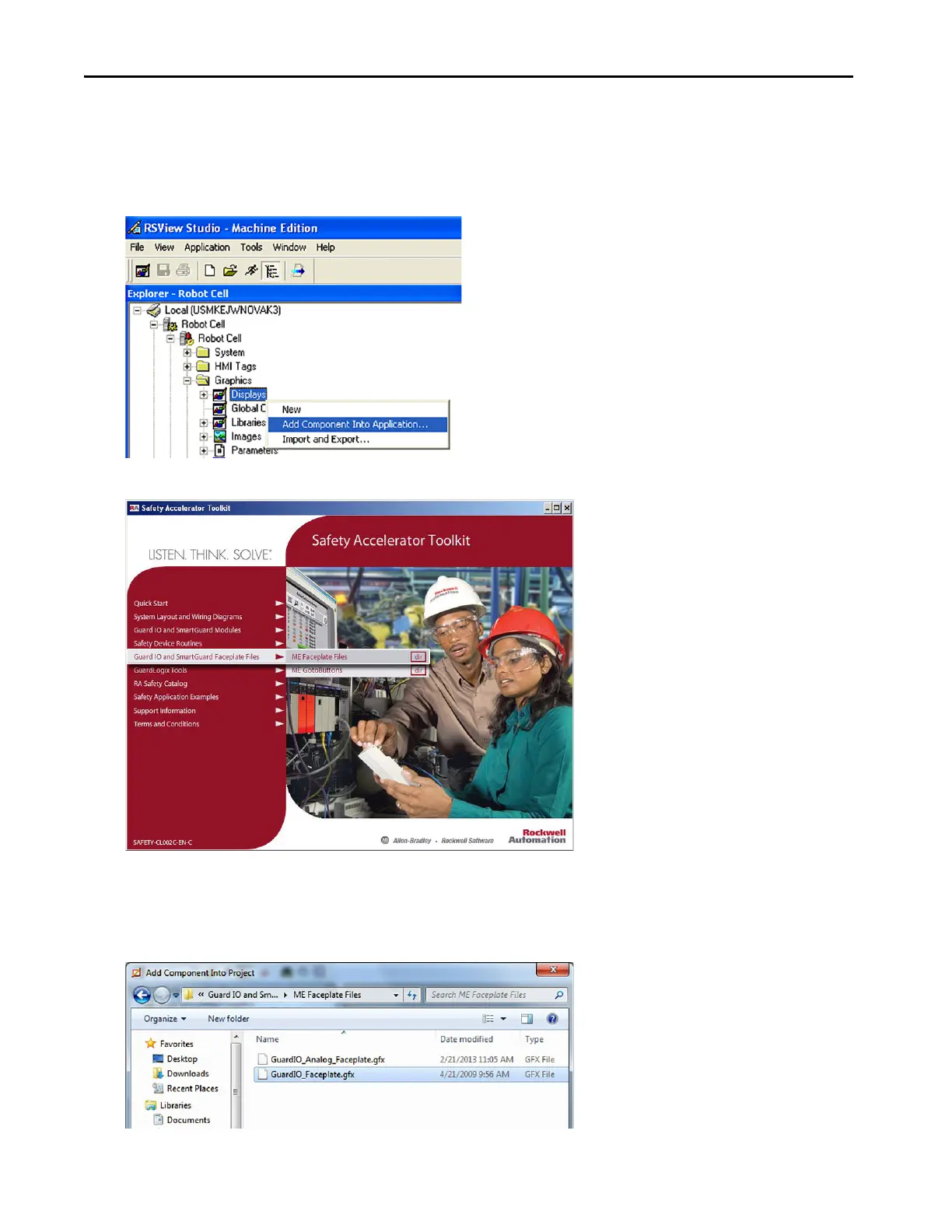
Task: Click the refresh button beside address bar
Action: click(412, 995)
